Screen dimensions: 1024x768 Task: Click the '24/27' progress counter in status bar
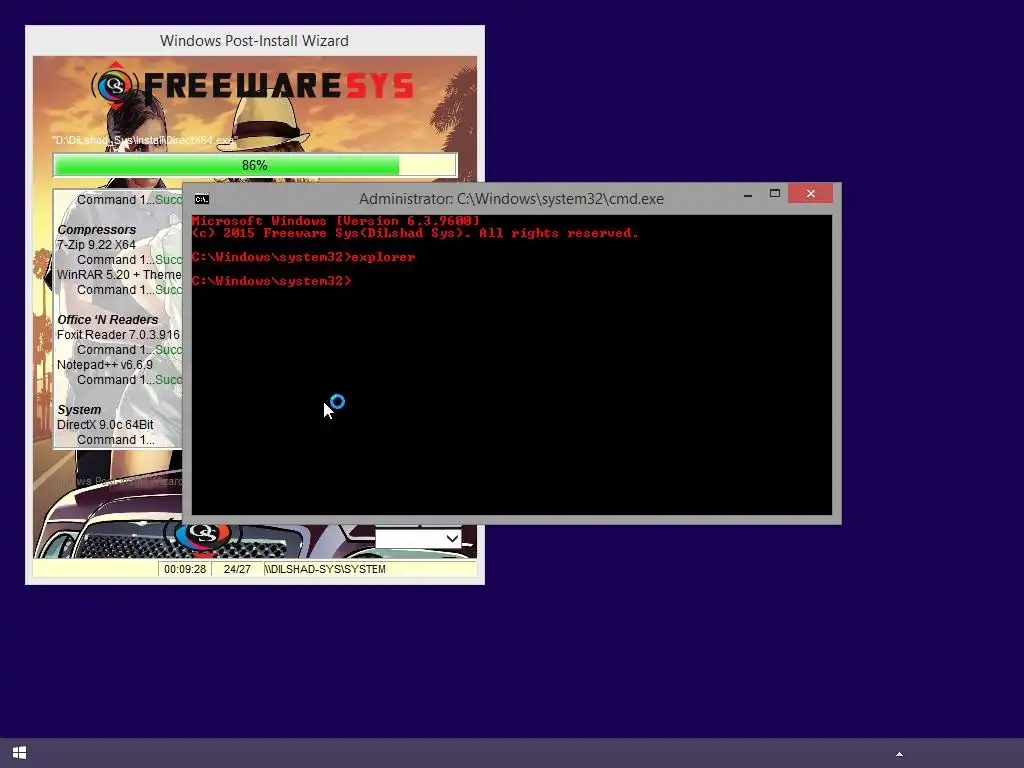[237, 569]
